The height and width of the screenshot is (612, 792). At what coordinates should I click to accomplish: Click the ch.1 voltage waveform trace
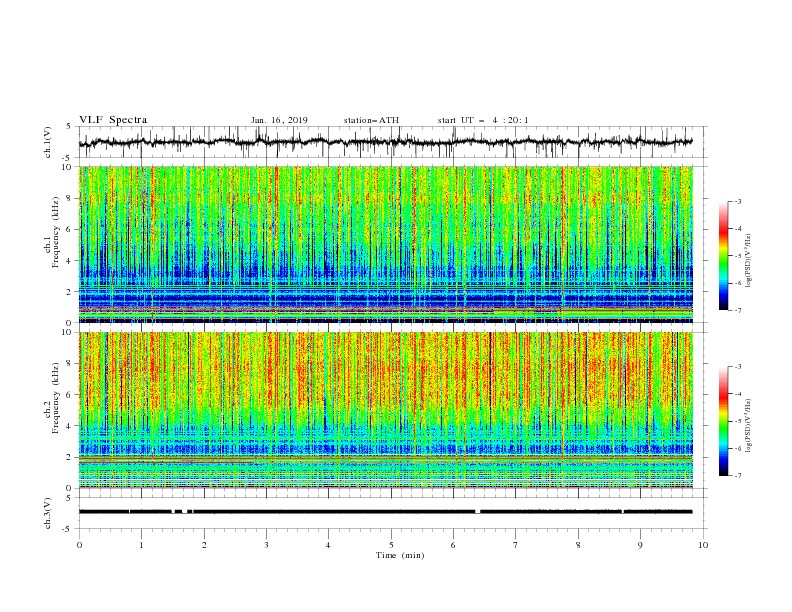[385, 142]
